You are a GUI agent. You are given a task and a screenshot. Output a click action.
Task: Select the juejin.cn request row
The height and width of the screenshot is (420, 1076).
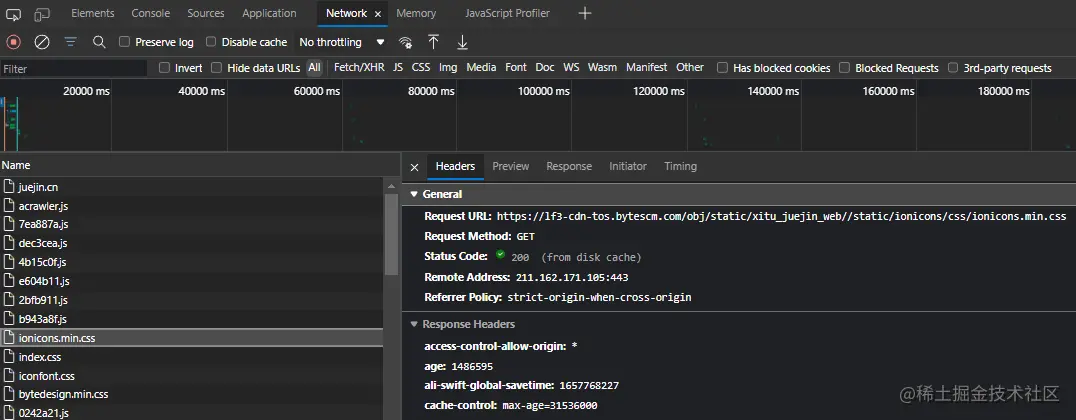(x=191, y=186)
